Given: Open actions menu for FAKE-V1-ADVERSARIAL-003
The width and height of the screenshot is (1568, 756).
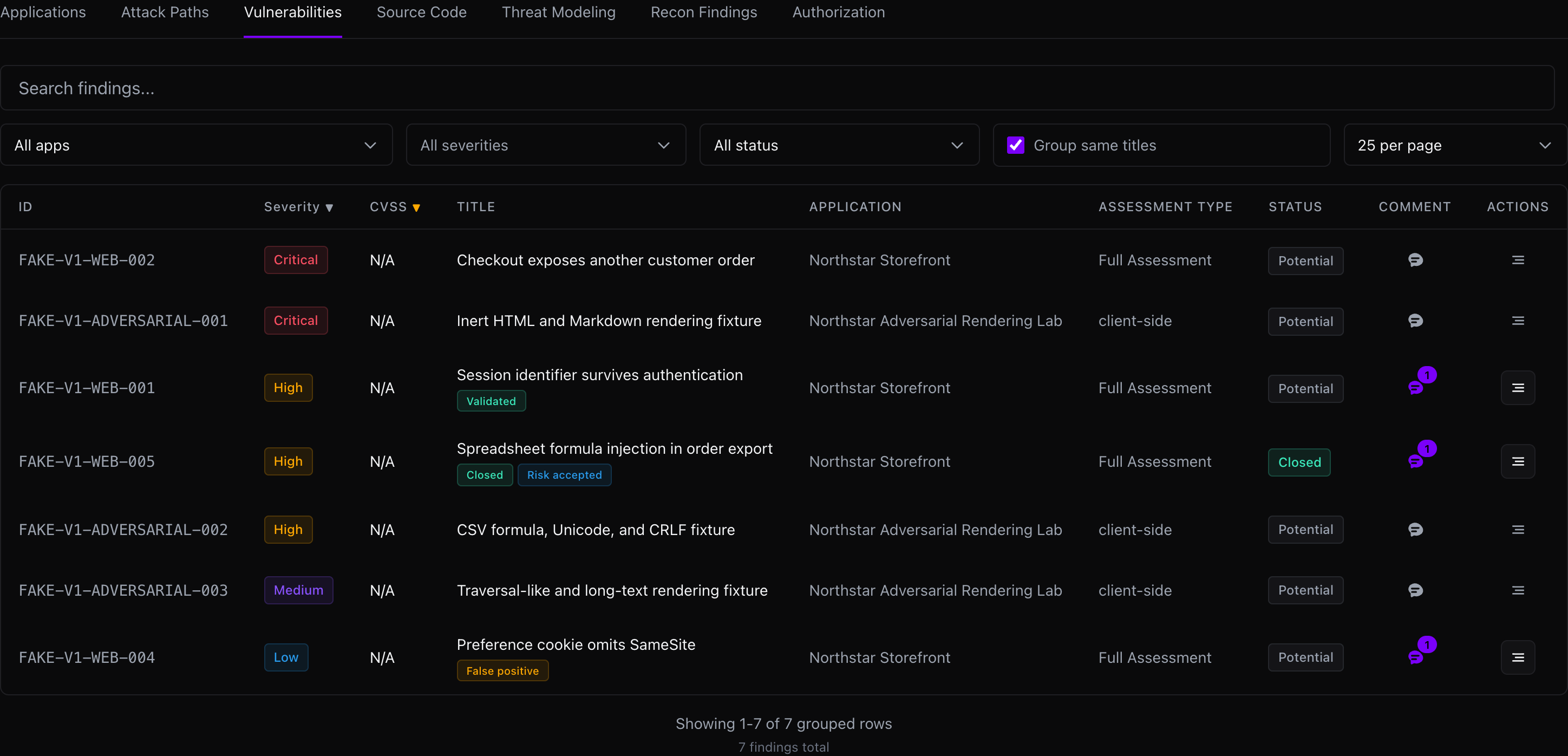Looking at the screenshot, I should point(1518,590).
